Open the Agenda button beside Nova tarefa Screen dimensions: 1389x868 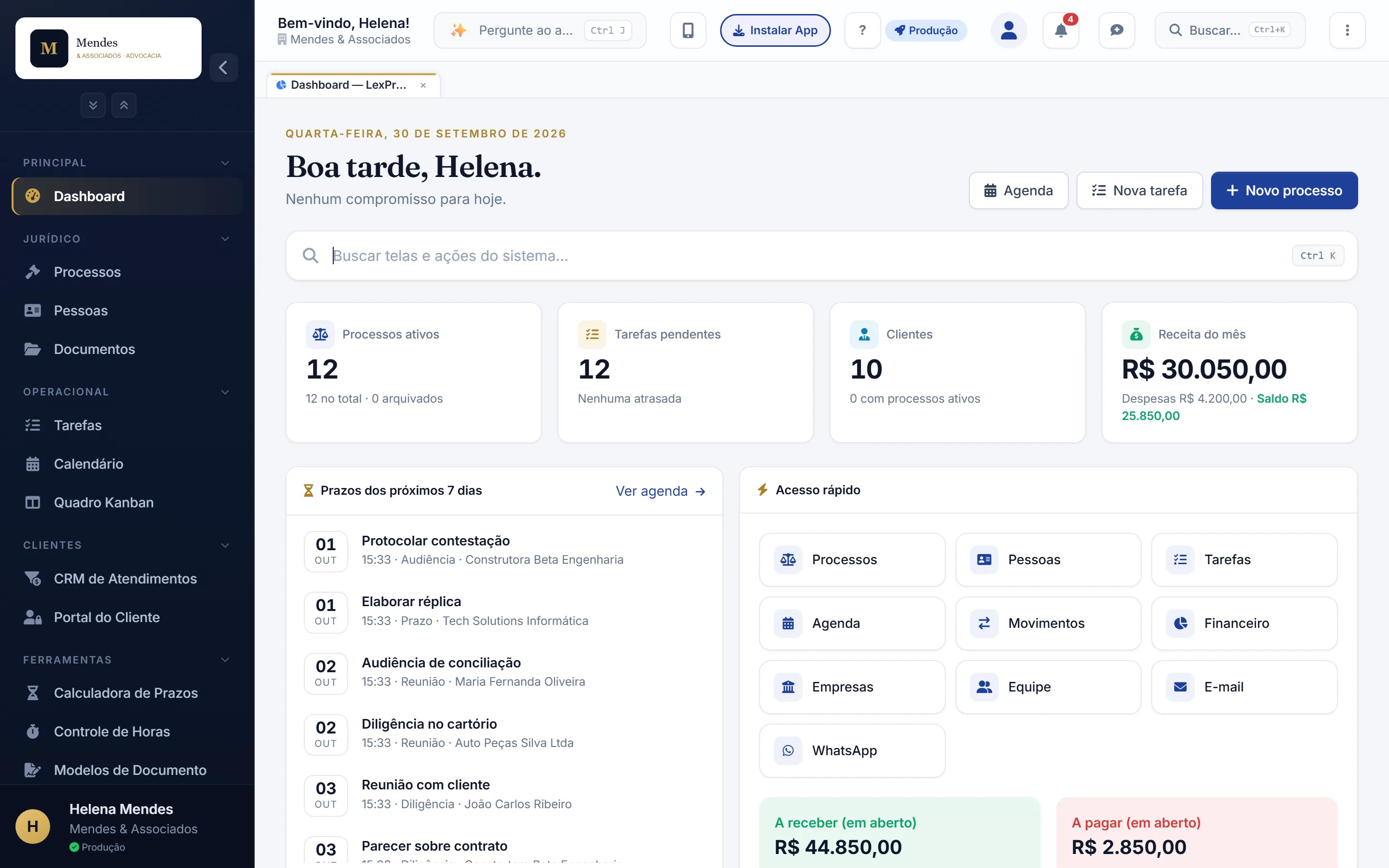[1019, 190]
